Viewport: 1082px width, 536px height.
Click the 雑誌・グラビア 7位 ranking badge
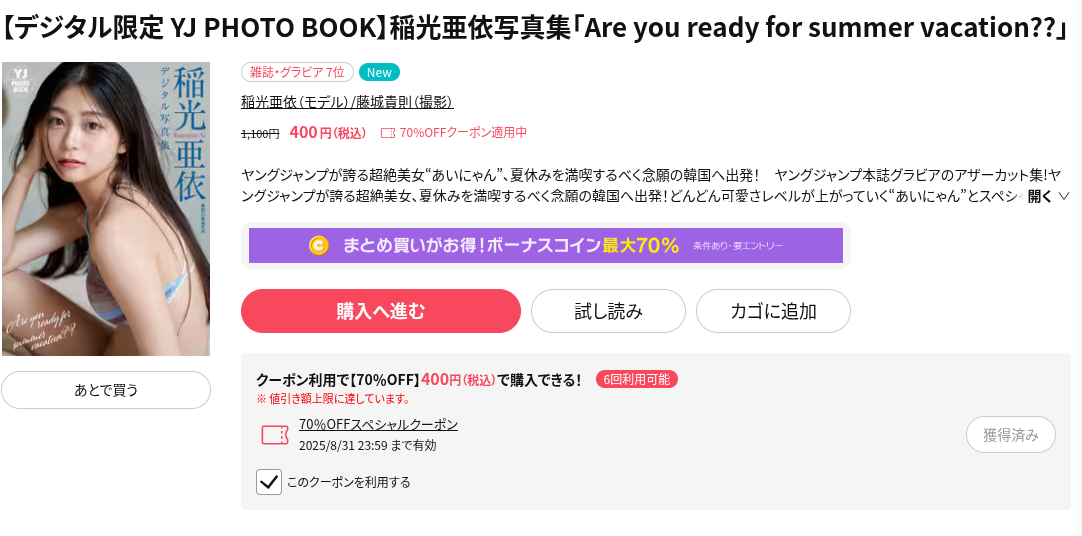[297, 72]
